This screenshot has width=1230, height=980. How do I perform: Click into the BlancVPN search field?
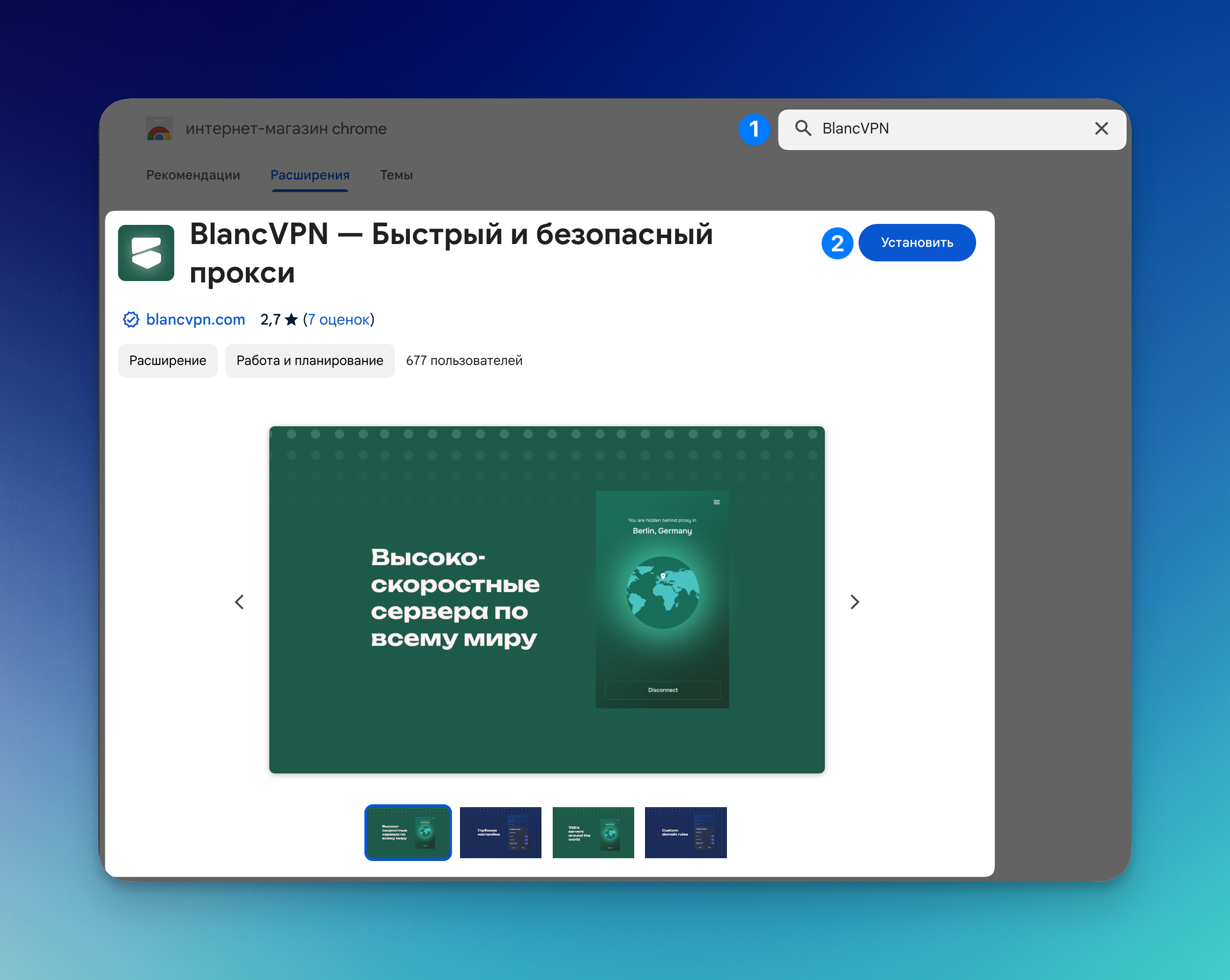(x=952, y=129)
